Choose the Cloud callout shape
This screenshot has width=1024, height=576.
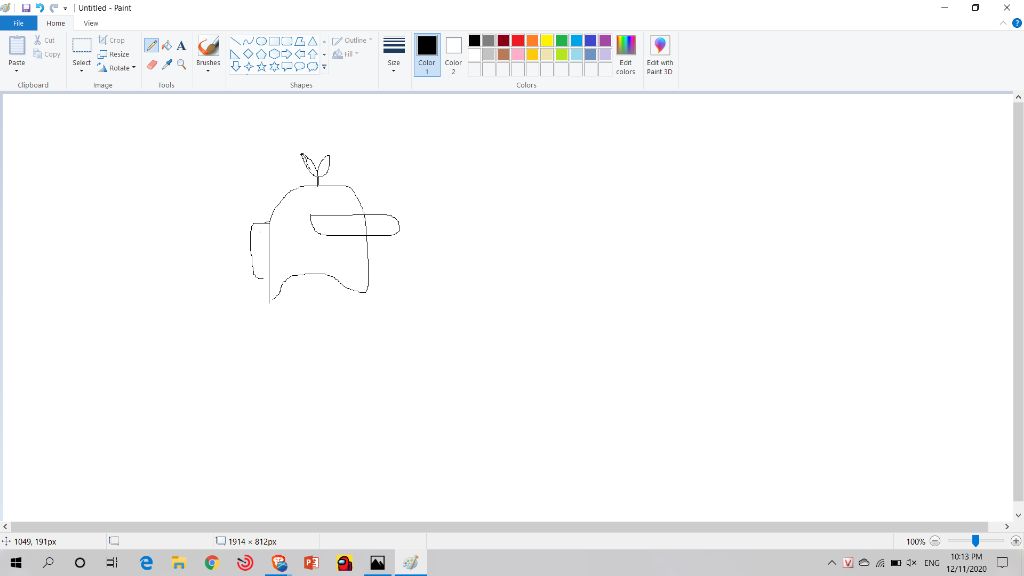click(x=313, y=66)
